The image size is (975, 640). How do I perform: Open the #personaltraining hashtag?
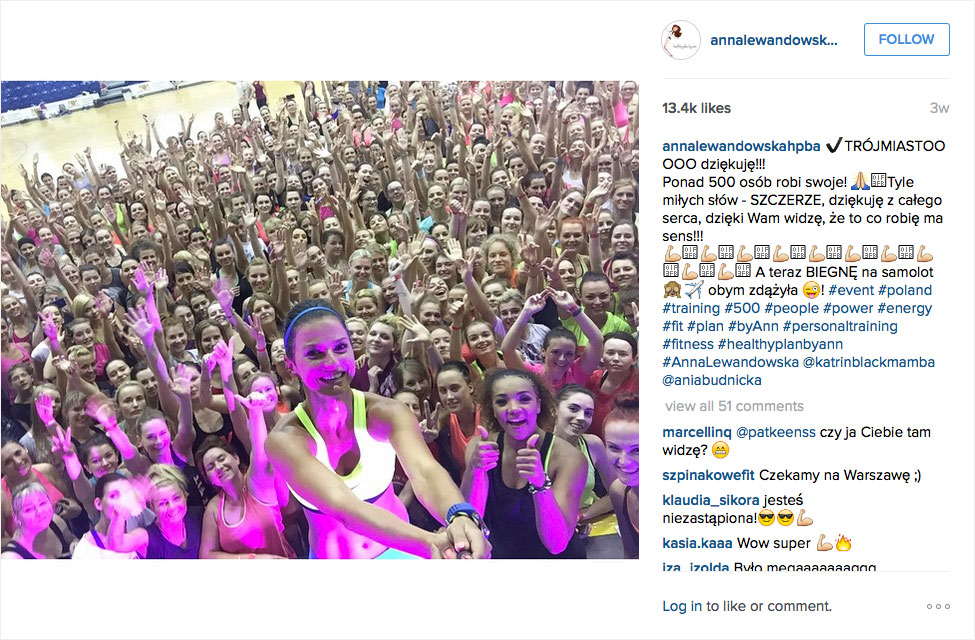point(840,326)
